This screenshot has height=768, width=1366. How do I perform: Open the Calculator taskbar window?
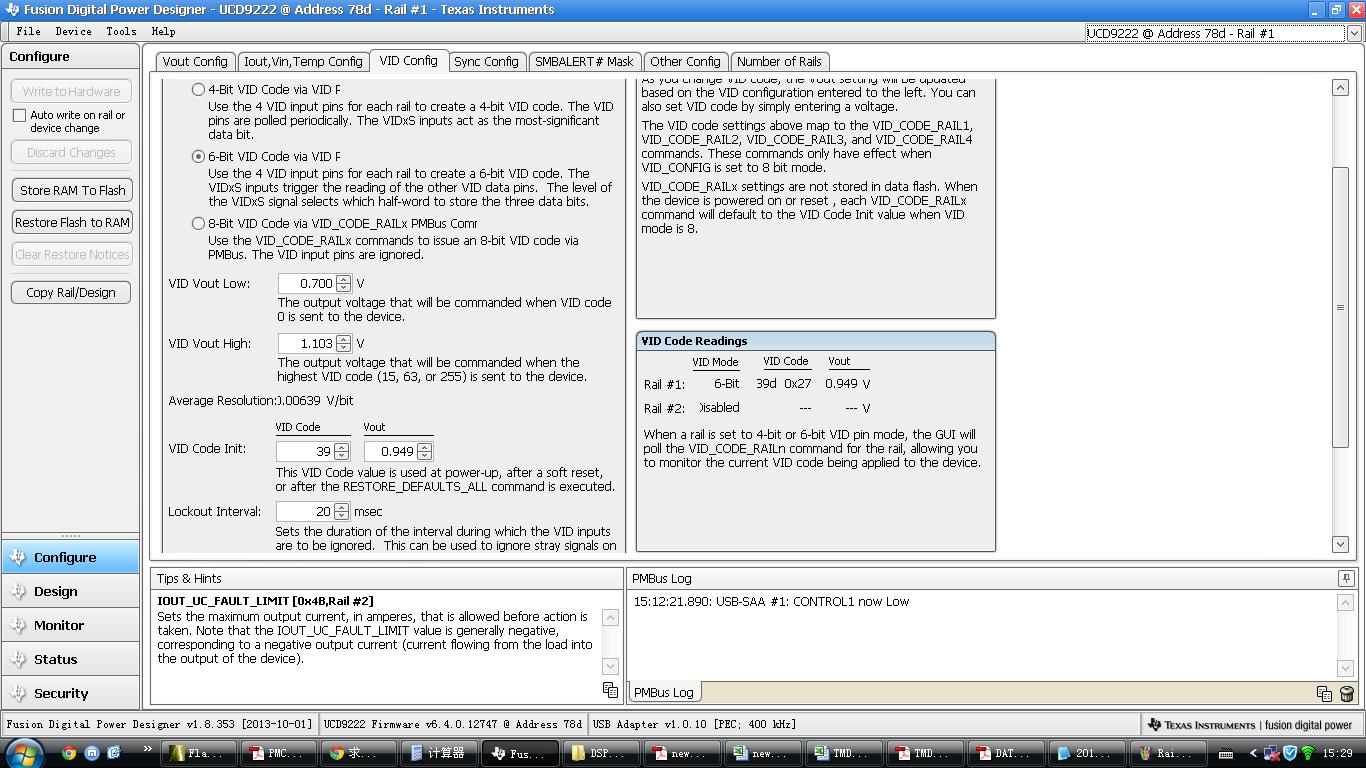[439, 753]
